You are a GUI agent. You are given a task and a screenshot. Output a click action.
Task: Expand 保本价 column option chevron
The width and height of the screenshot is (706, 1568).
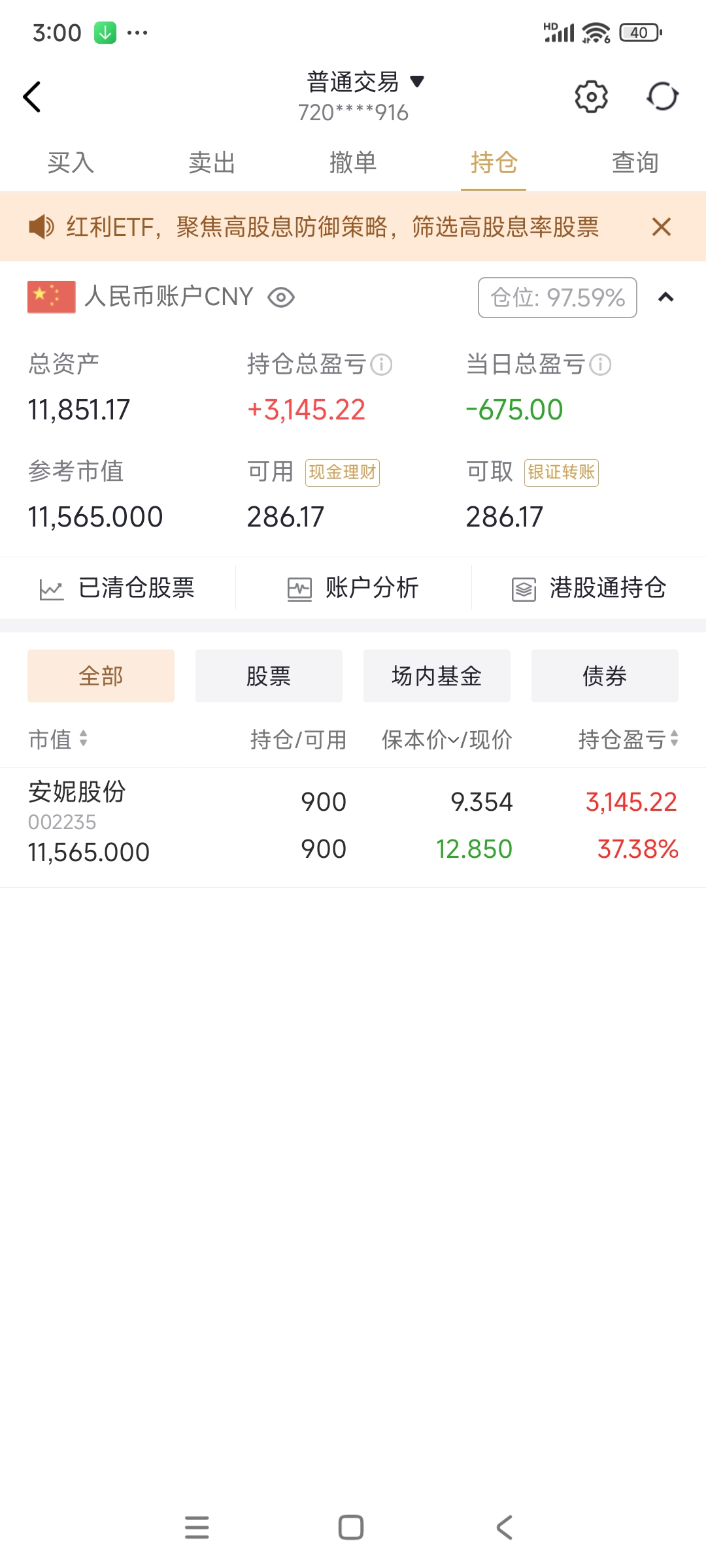pyautogui.click(x=453, y=740)
